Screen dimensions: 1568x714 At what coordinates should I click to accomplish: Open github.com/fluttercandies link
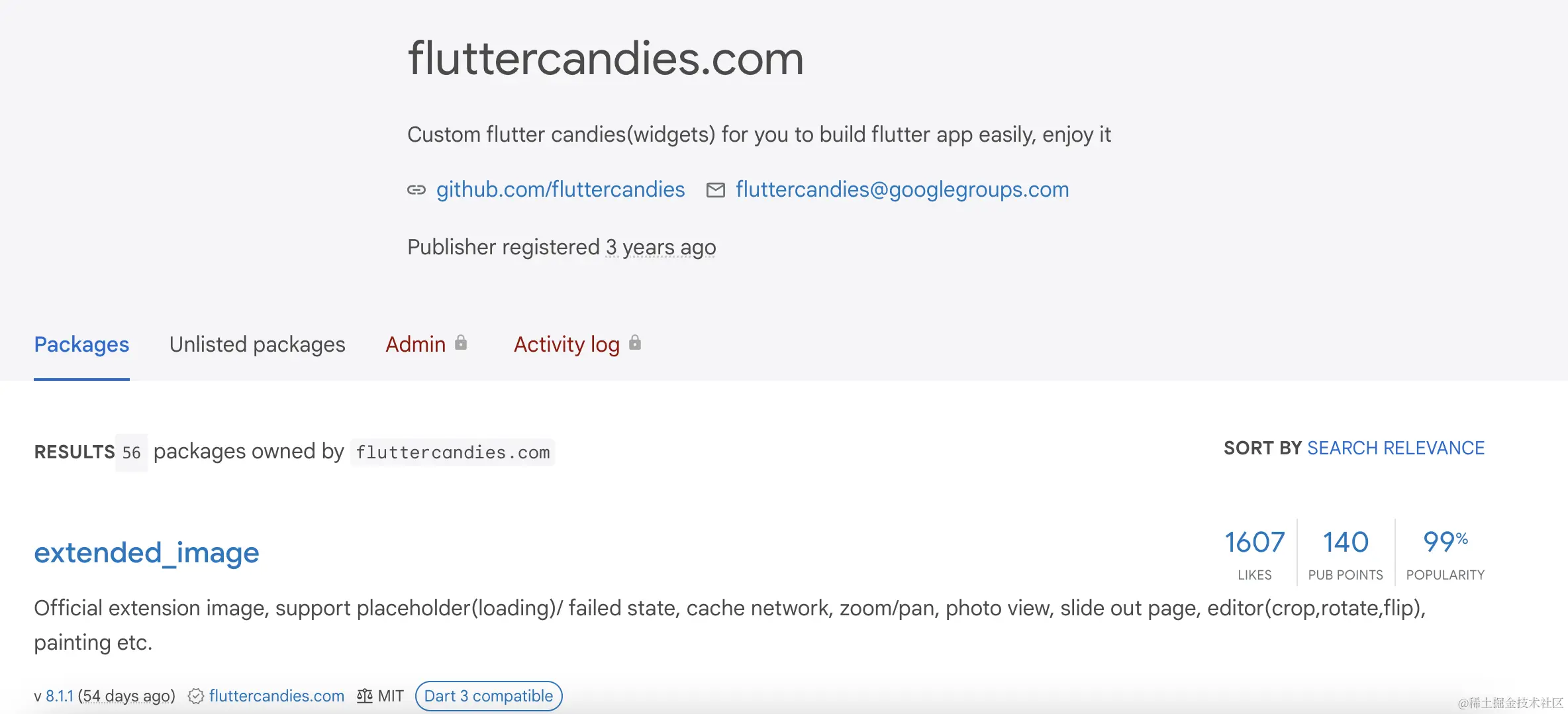click(560, 190)
